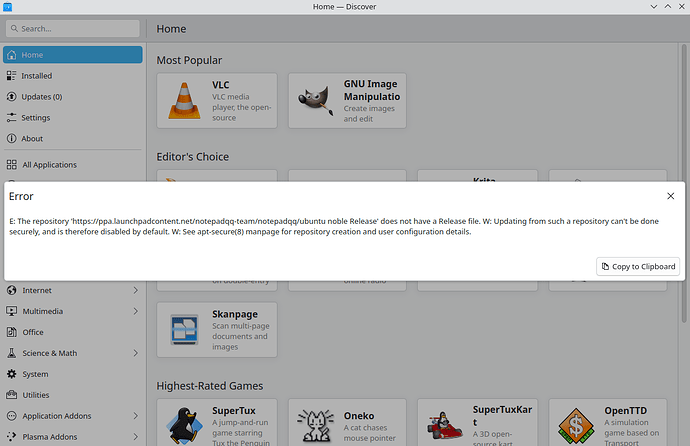This screenshot has width=690, height=446.
Task: Click the VLC cone icon
Action: point(184,101)
